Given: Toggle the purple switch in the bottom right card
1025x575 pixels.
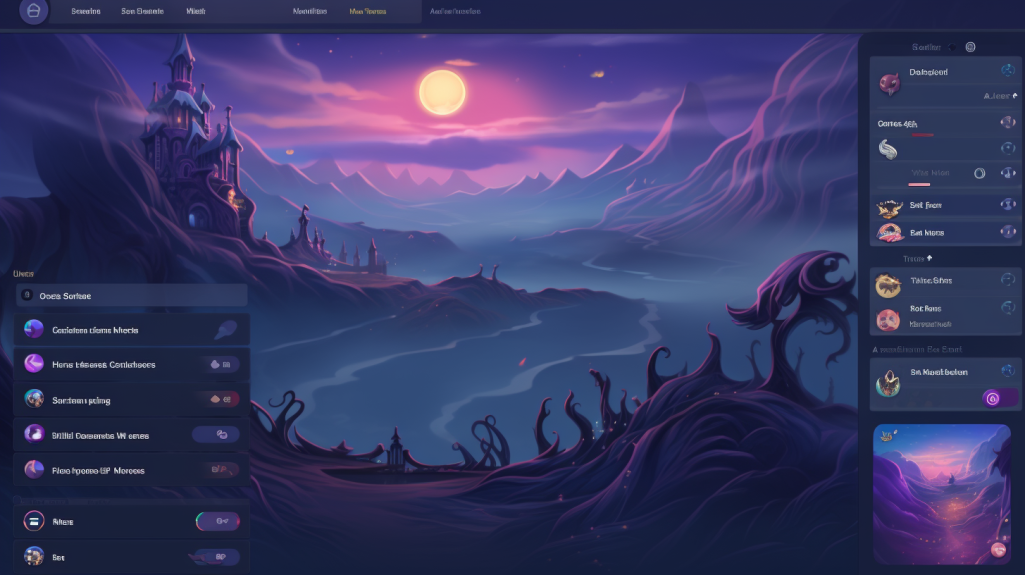Looking at the screenshot, I should tap(1000, 398).
